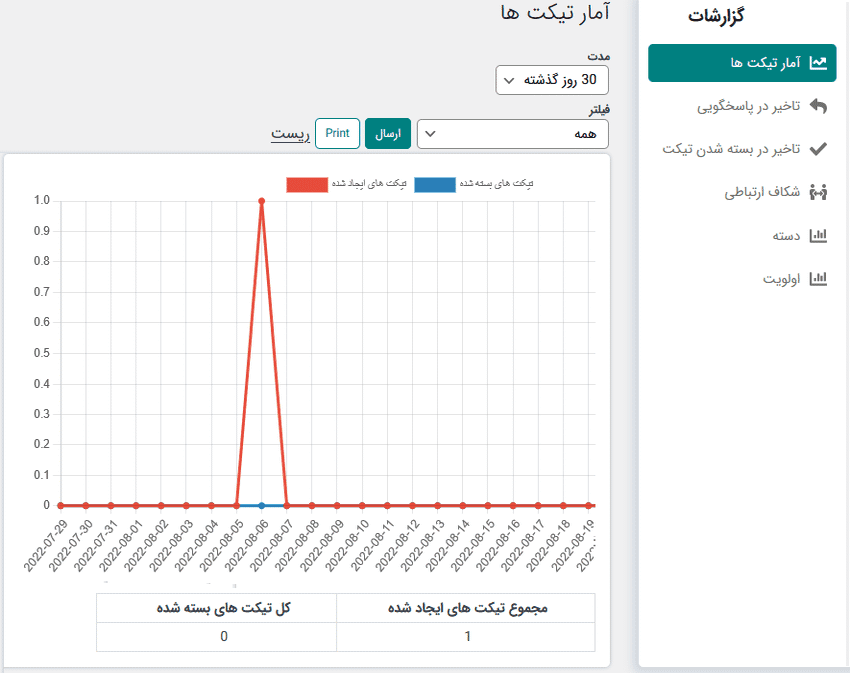Click the ارسال submit button
The image size is (850, 673).
[x=388, y=133]
